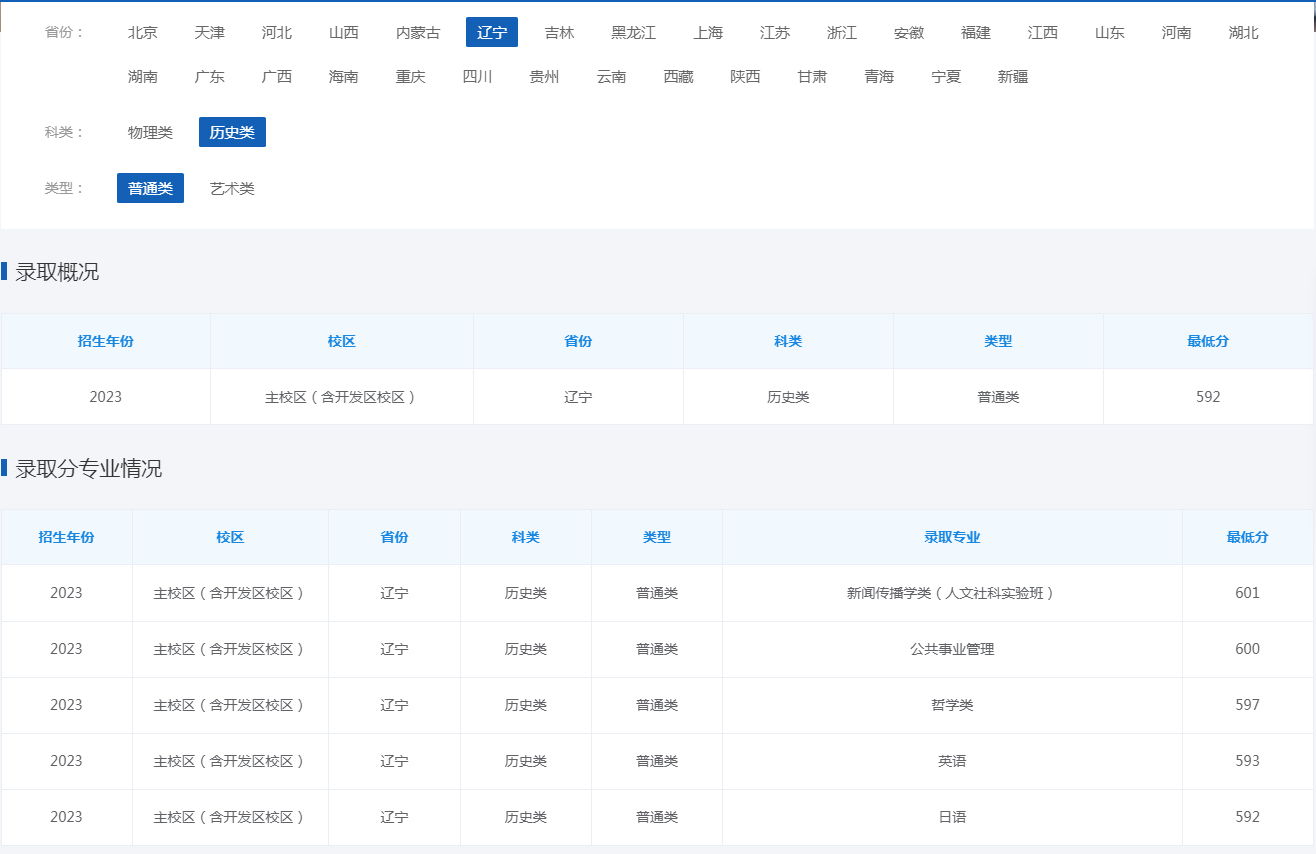
Task: Pick 陕西 province option
Action: 746,77
